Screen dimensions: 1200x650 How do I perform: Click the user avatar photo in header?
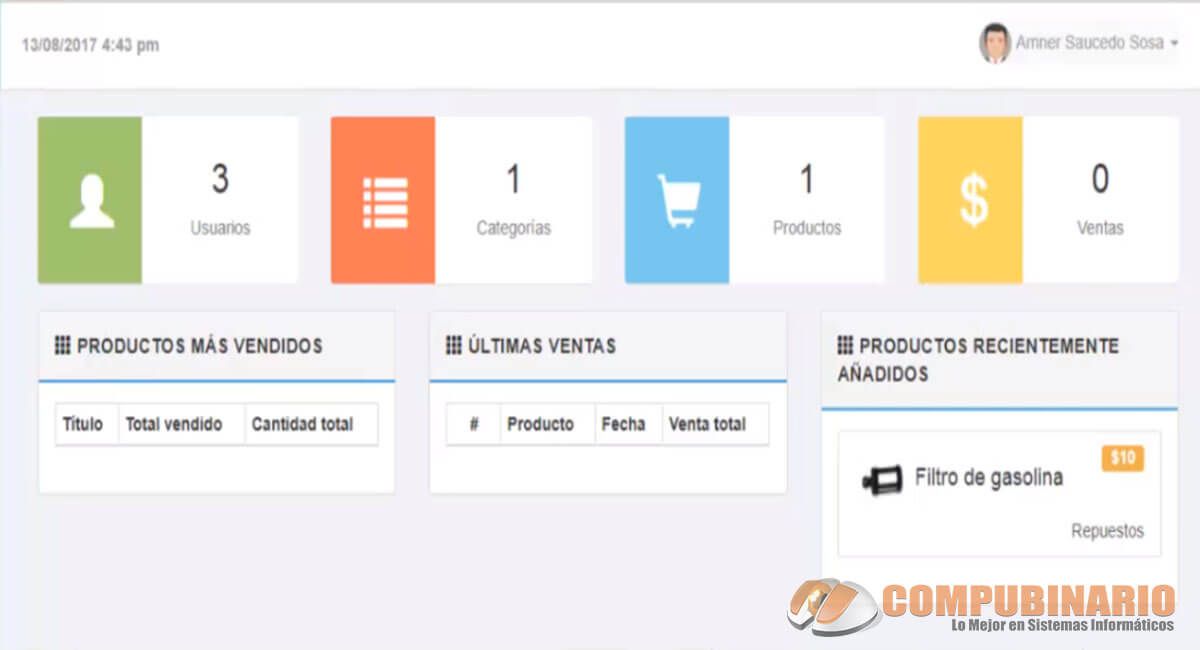tap(994, 44)
